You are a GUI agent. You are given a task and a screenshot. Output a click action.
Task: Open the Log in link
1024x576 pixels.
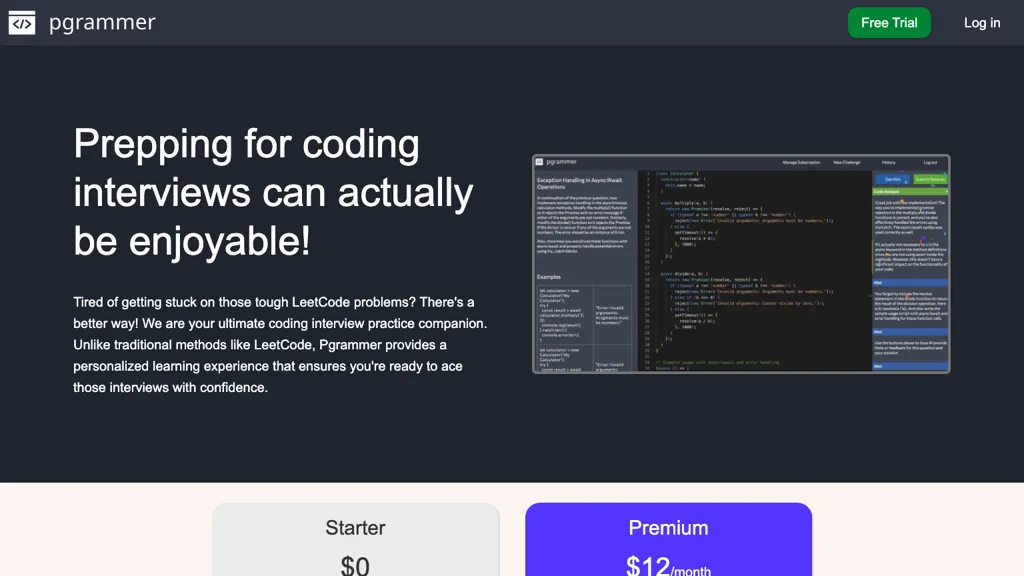click(x=981, y=23)
